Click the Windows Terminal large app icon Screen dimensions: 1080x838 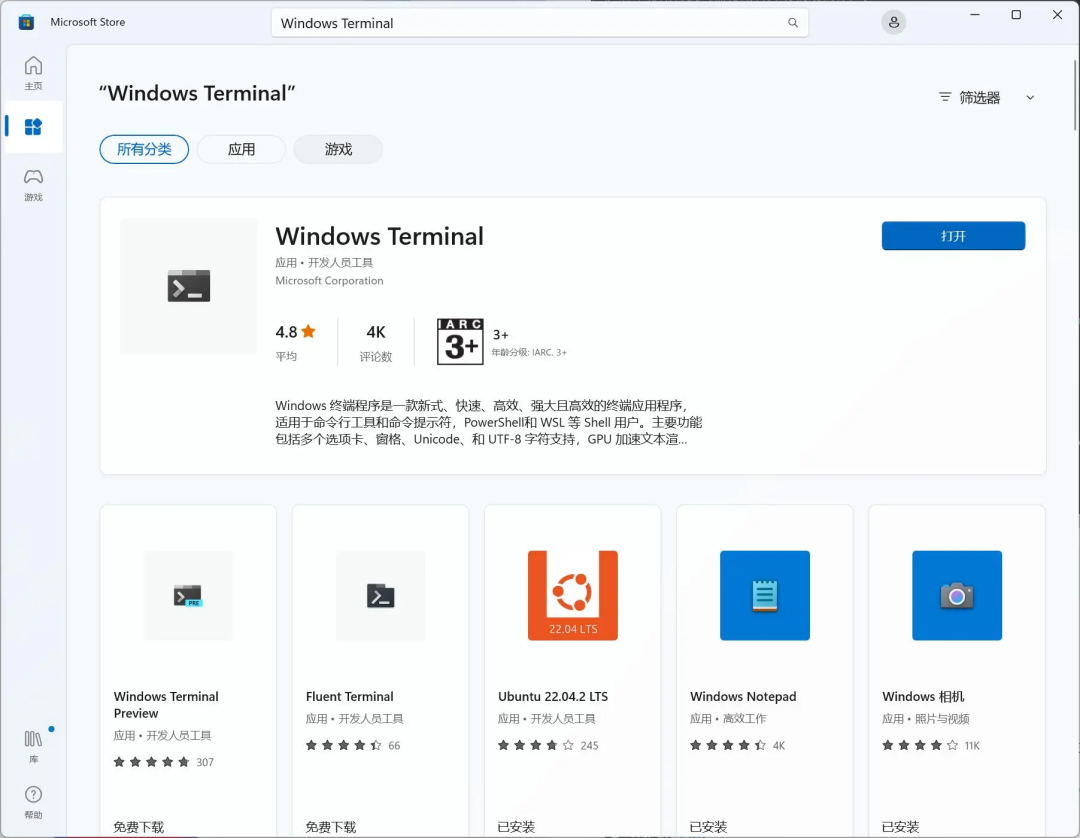189,286
